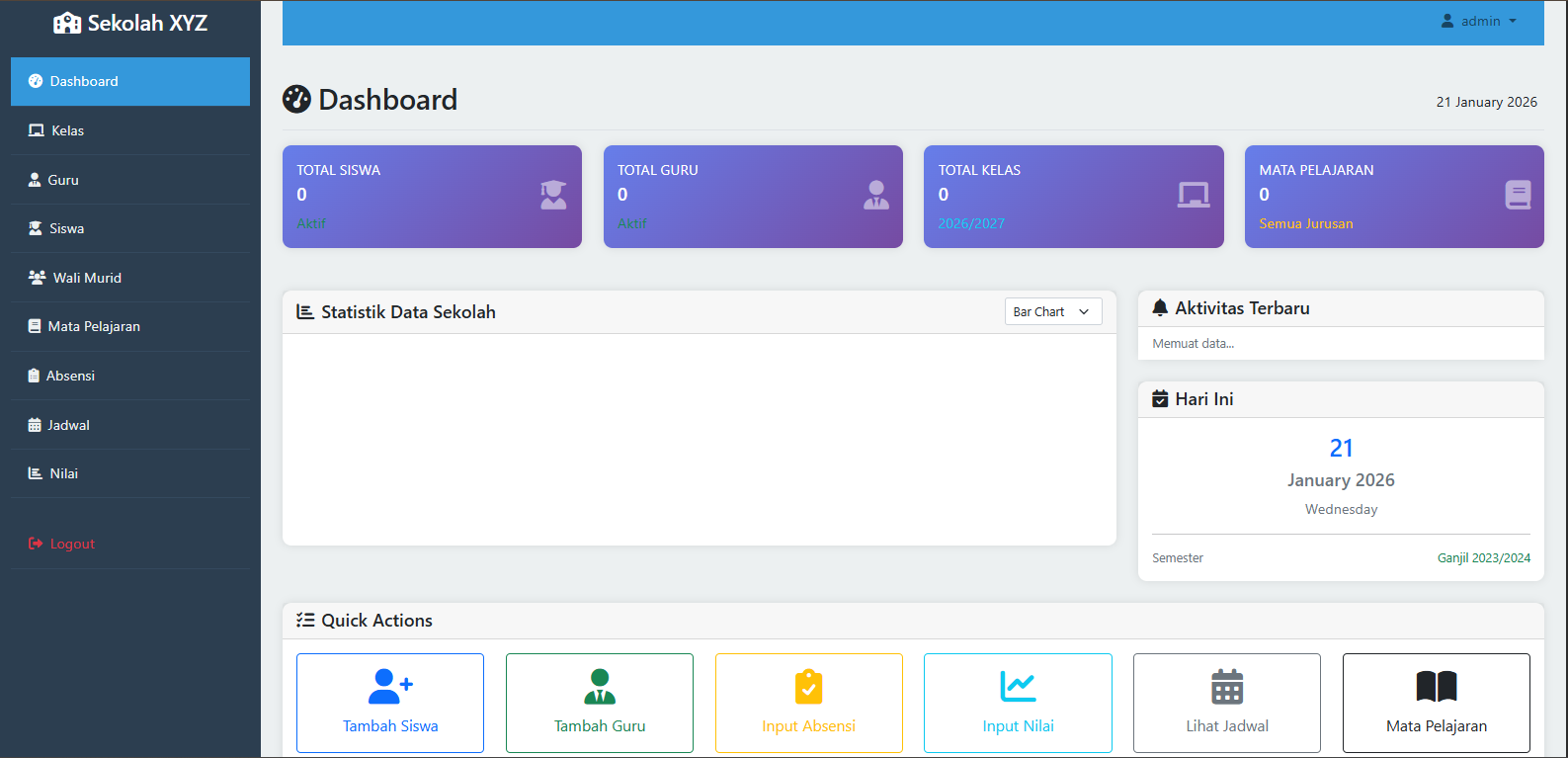
Task: Go to Wali Murid in sidebar
Action: [x=87, y=278]
